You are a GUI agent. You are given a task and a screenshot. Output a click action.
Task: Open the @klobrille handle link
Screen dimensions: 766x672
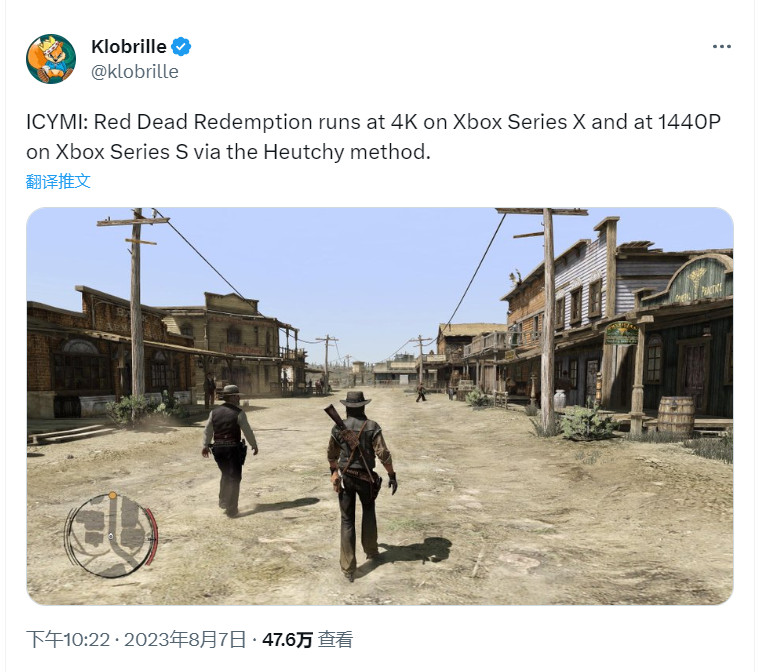(x=135, y=72)
